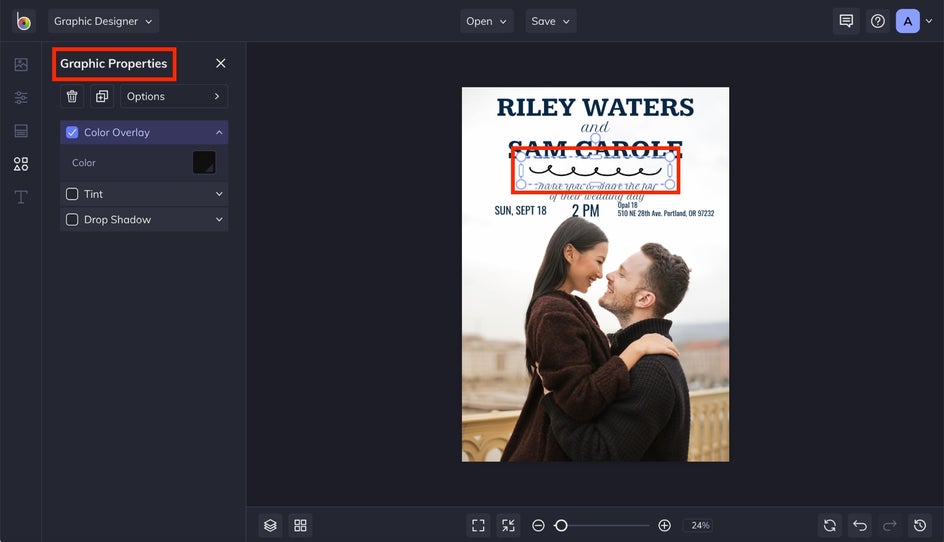Expand the Drop Shadow section chevron

point(218,219)
